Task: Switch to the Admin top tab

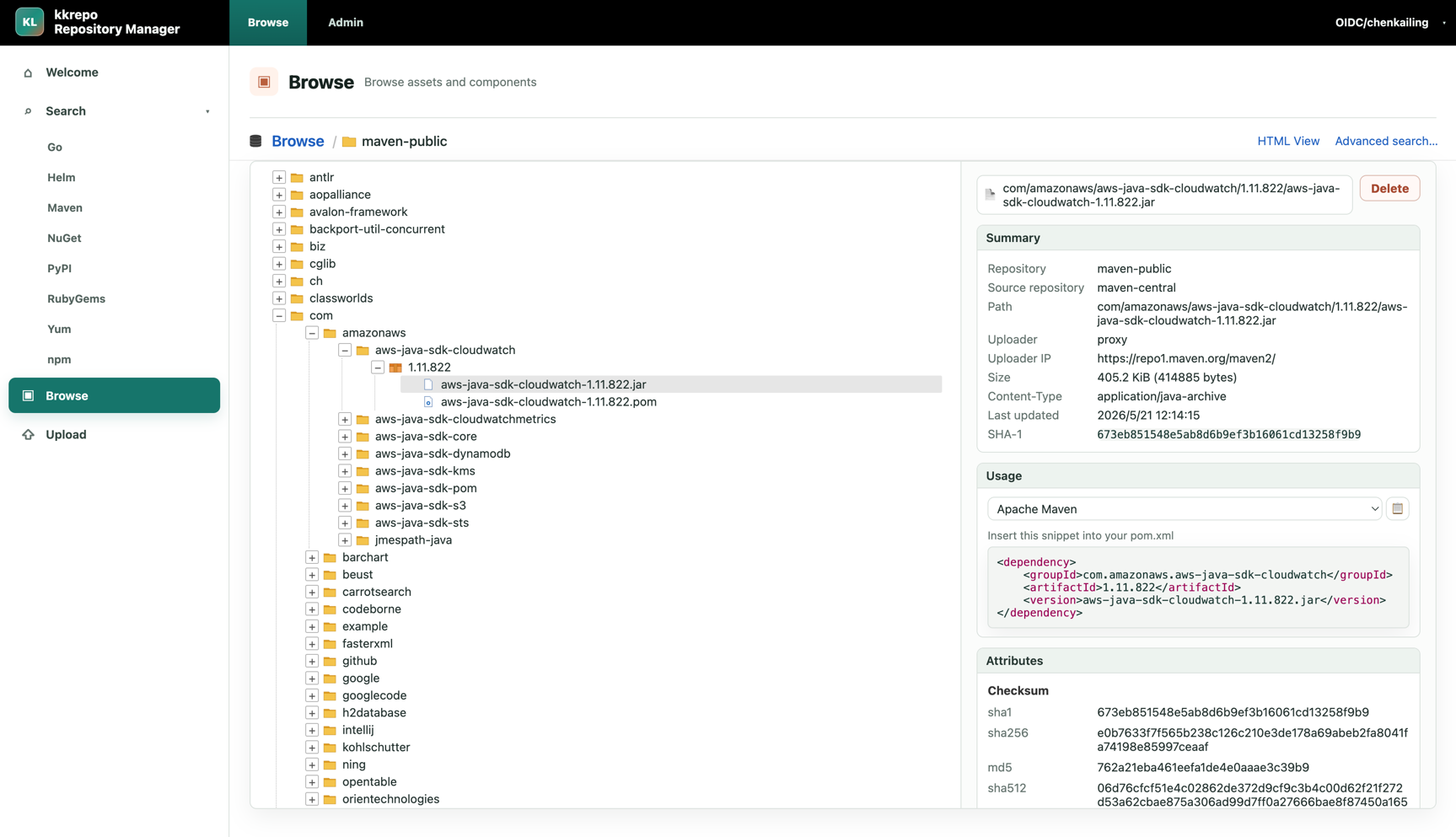Action: (x=346, y=23)
